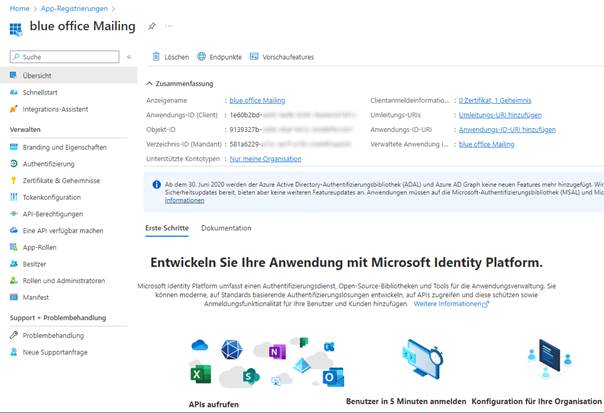This screenshot has width=604, height=413.
Task: Open the more options ellipsis near title
Action: tap(169, 26)
